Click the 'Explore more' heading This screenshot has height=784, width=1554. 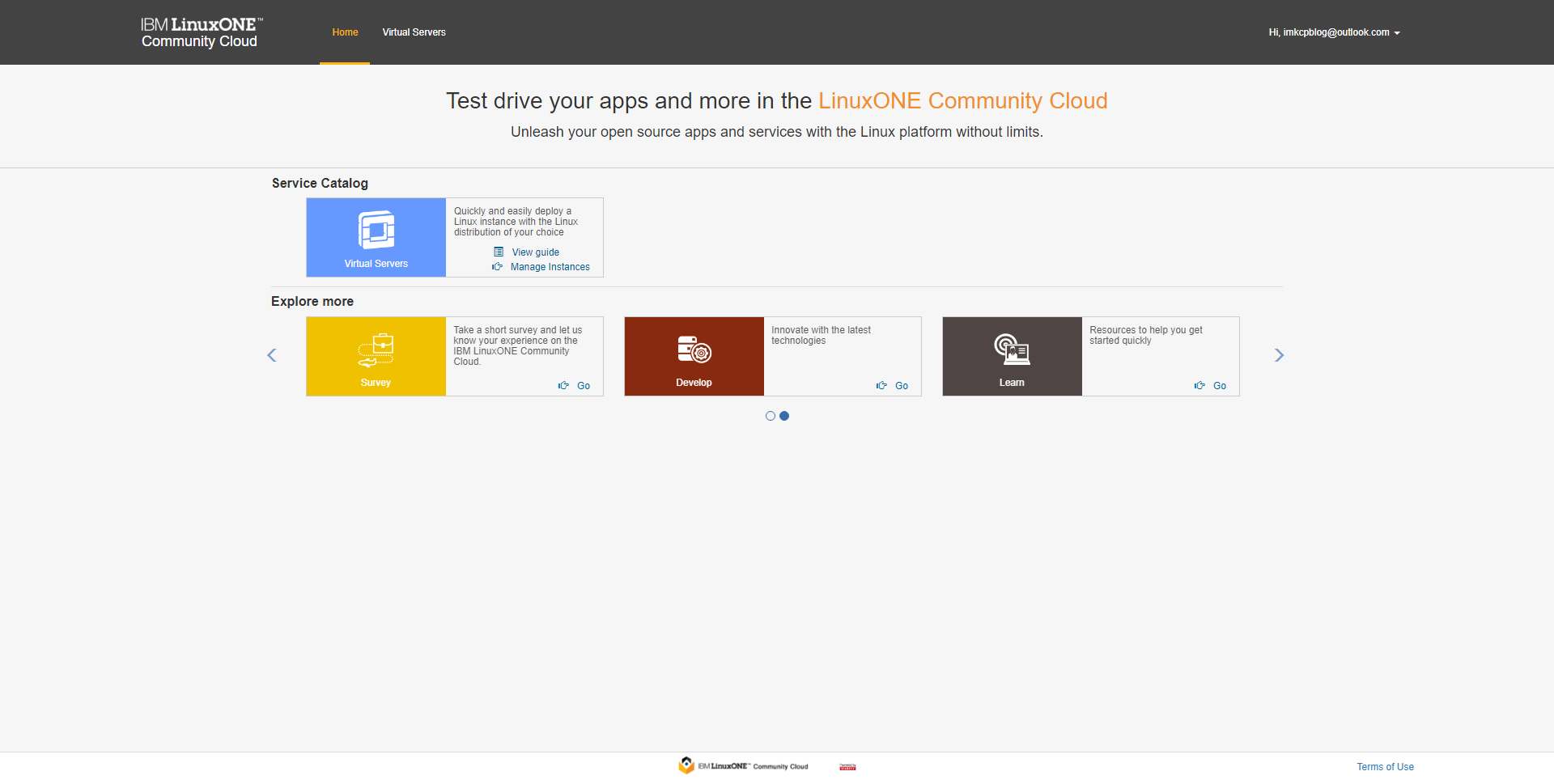(x=312, y=301)
